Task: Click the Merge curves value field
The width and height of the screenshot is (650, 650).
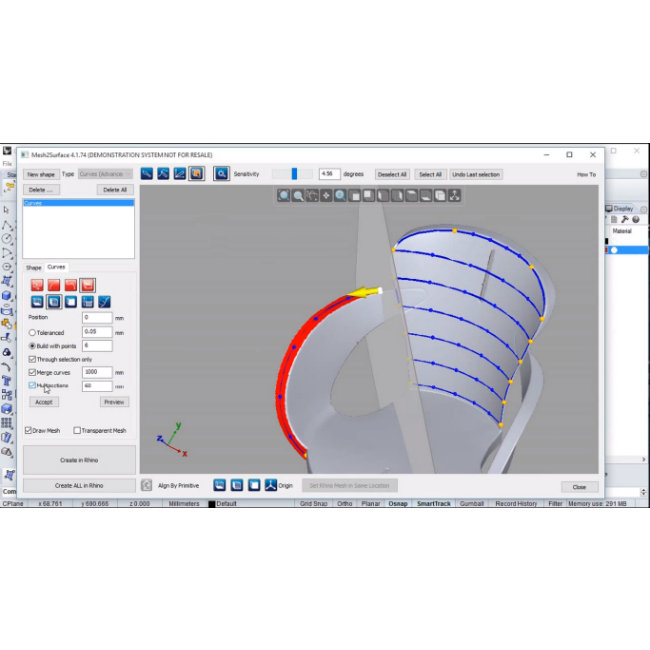Action: point(97,372)
